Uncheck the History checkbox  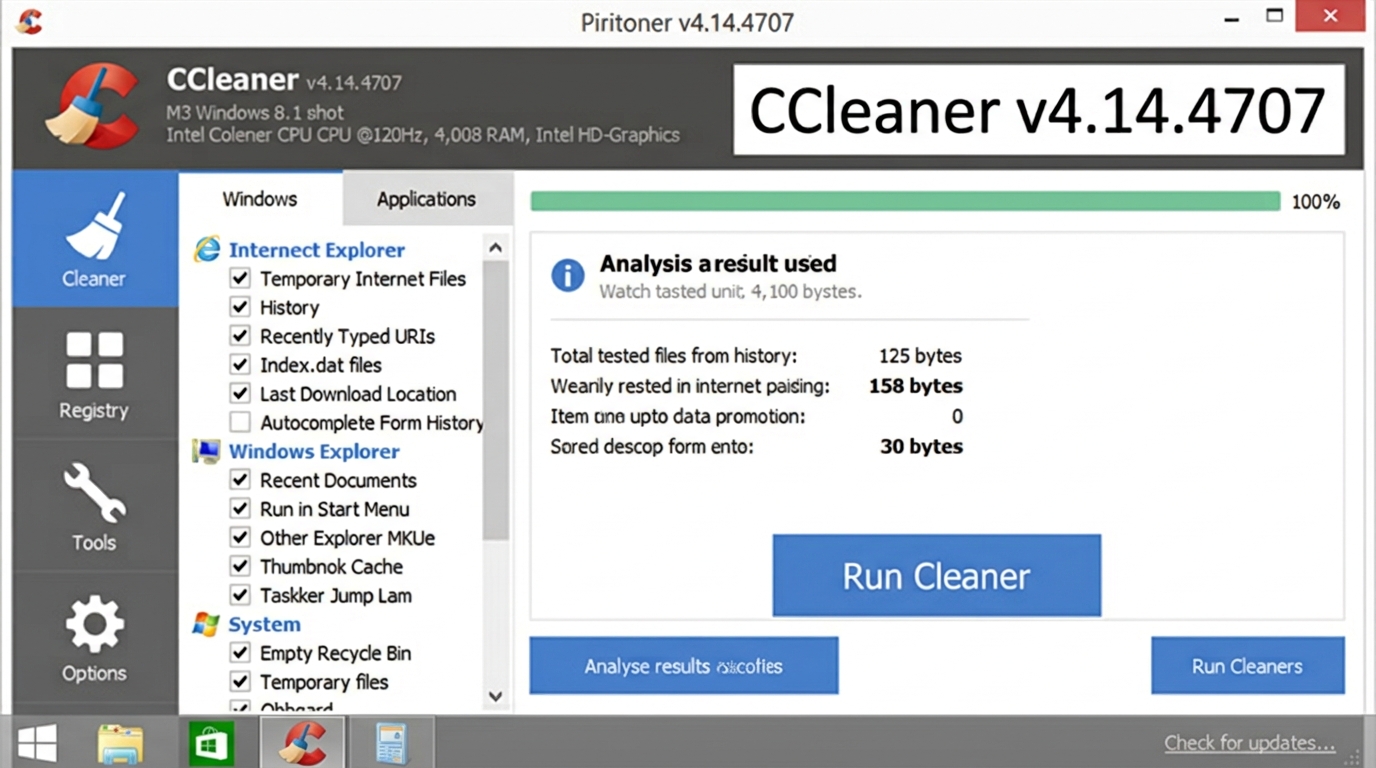point(240,307)
